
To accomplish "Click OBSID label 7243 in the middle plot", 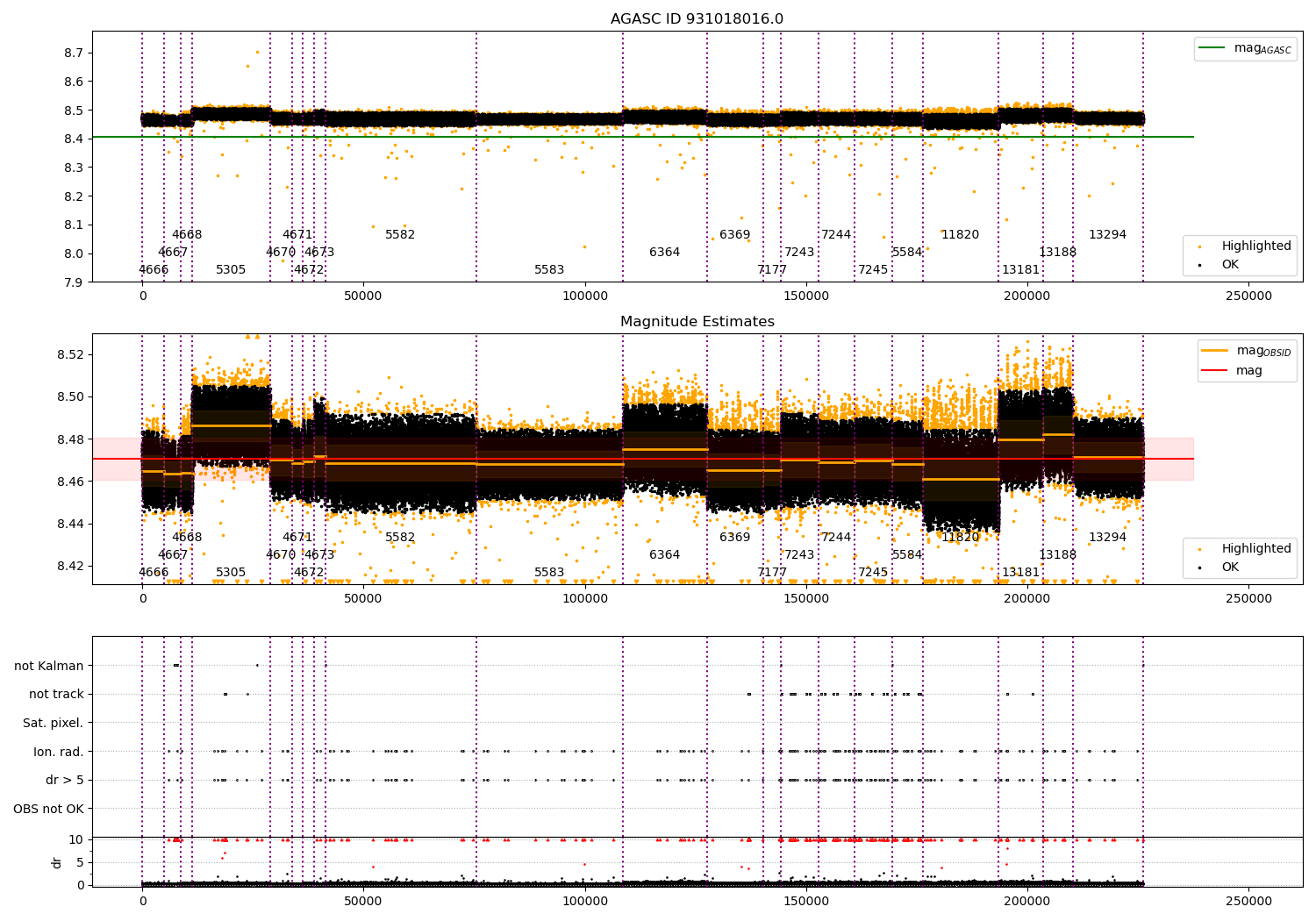I will [799, 554].
